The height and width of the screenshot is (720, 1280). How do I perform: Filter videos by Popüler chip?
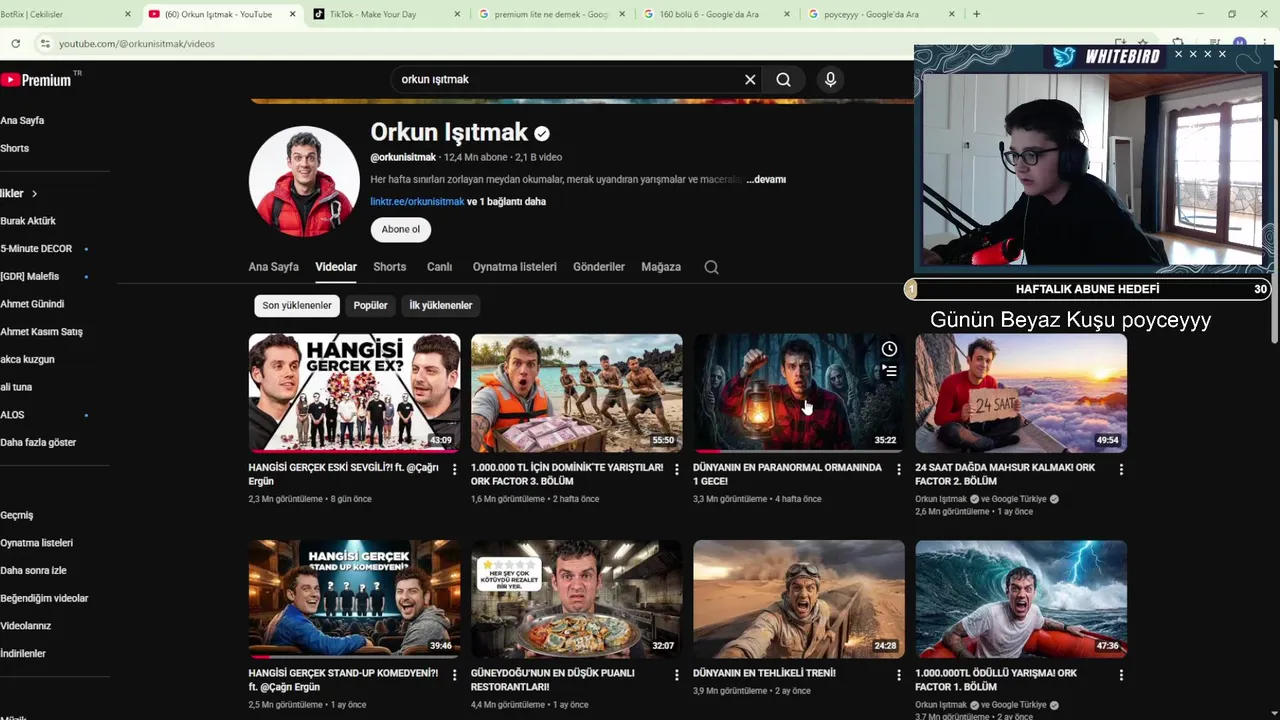tap(370, 305)
